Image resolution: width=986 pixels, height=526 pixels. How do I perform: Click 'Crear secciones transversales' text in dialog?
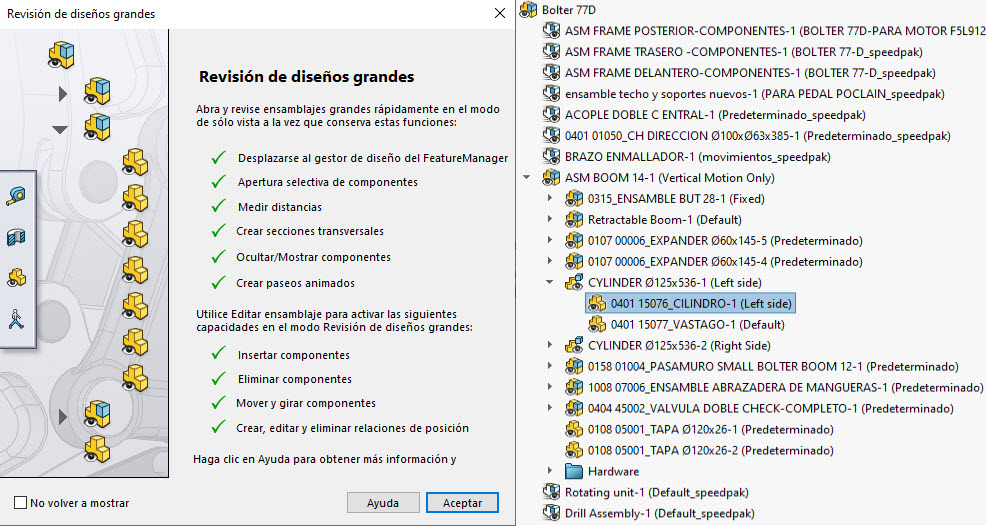click(310, 232)
